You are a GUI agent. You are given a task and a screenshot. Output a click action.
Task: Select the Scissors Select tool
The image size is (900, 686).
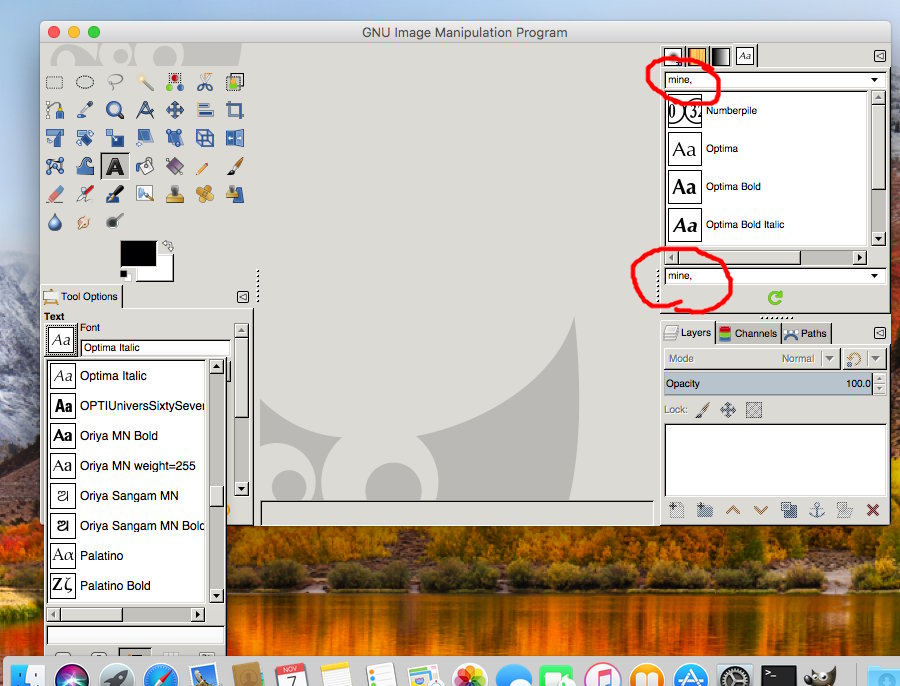(x=205, y=83)
